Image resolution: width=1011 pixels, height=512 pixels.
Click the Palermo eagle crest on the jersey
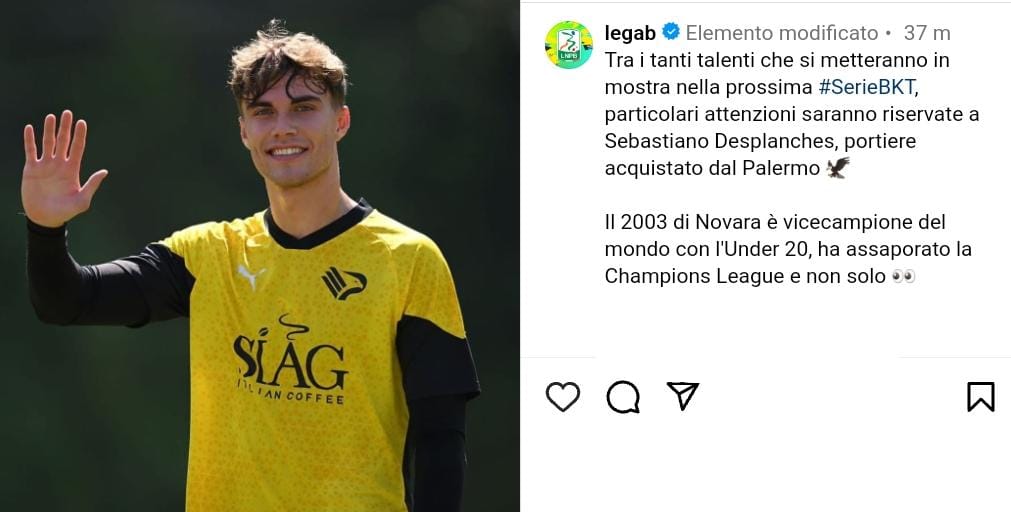click(344, 283)
